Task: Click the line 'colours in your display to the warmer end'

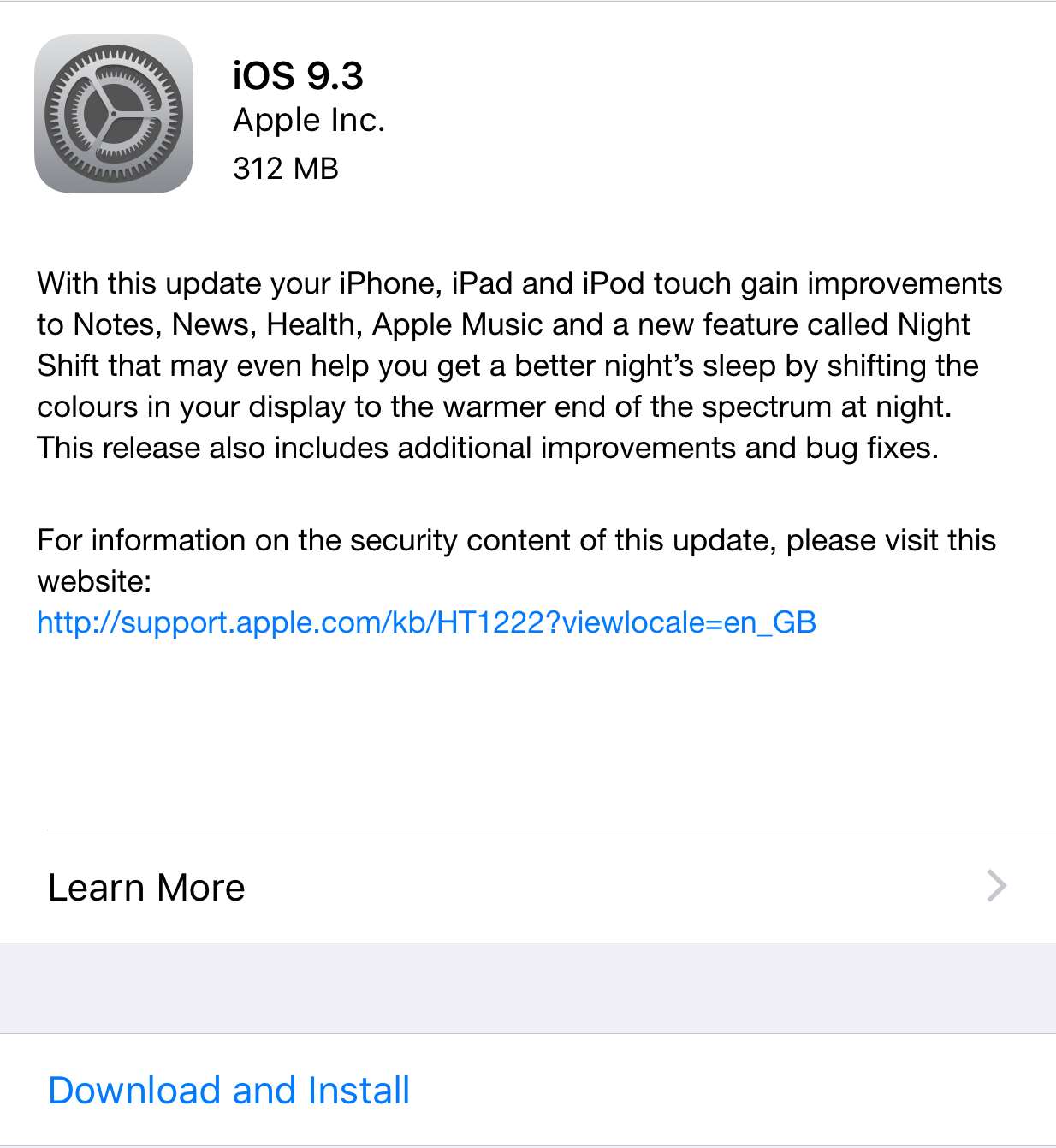Action: pyautogui.click(x=495, y=407)
